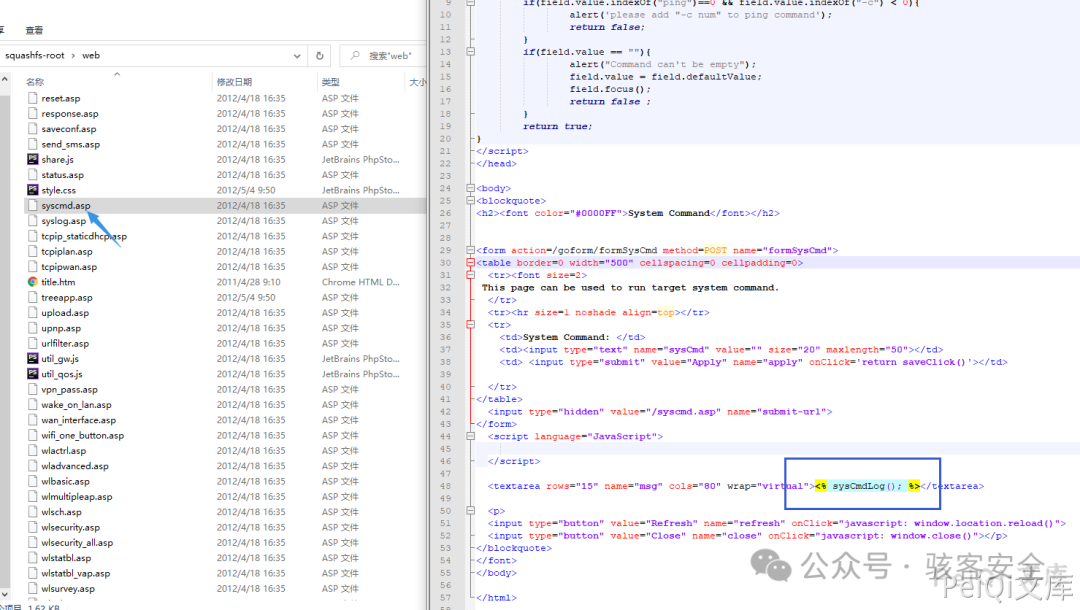Click the util_gw.js file icon
Image resolution: width=1080 pixels, height=610 pixels.
pyautogui.click(x=32, y=359)
